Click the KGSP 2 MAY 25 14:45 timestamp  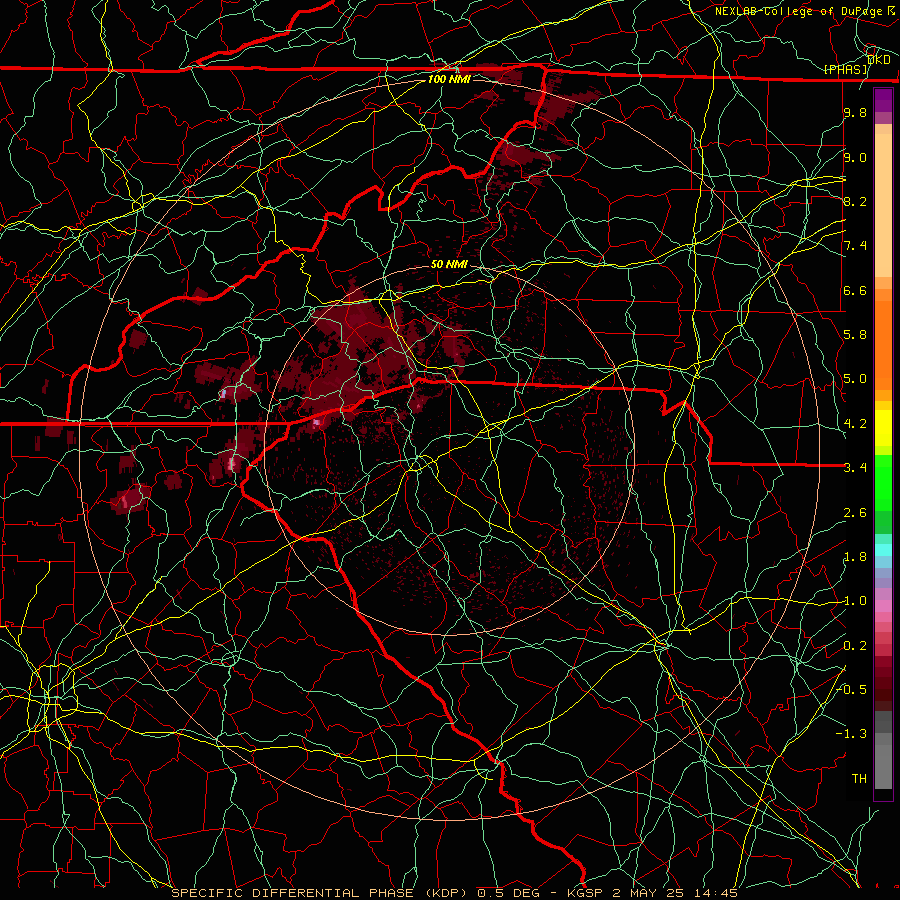coord(653,893)
